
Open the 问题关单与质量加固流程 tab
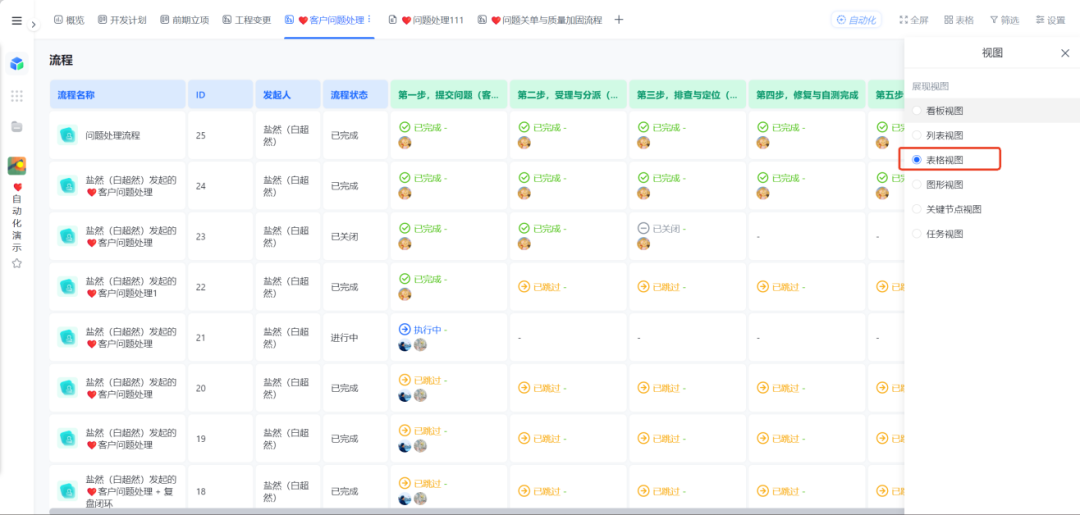pos(540,20)
